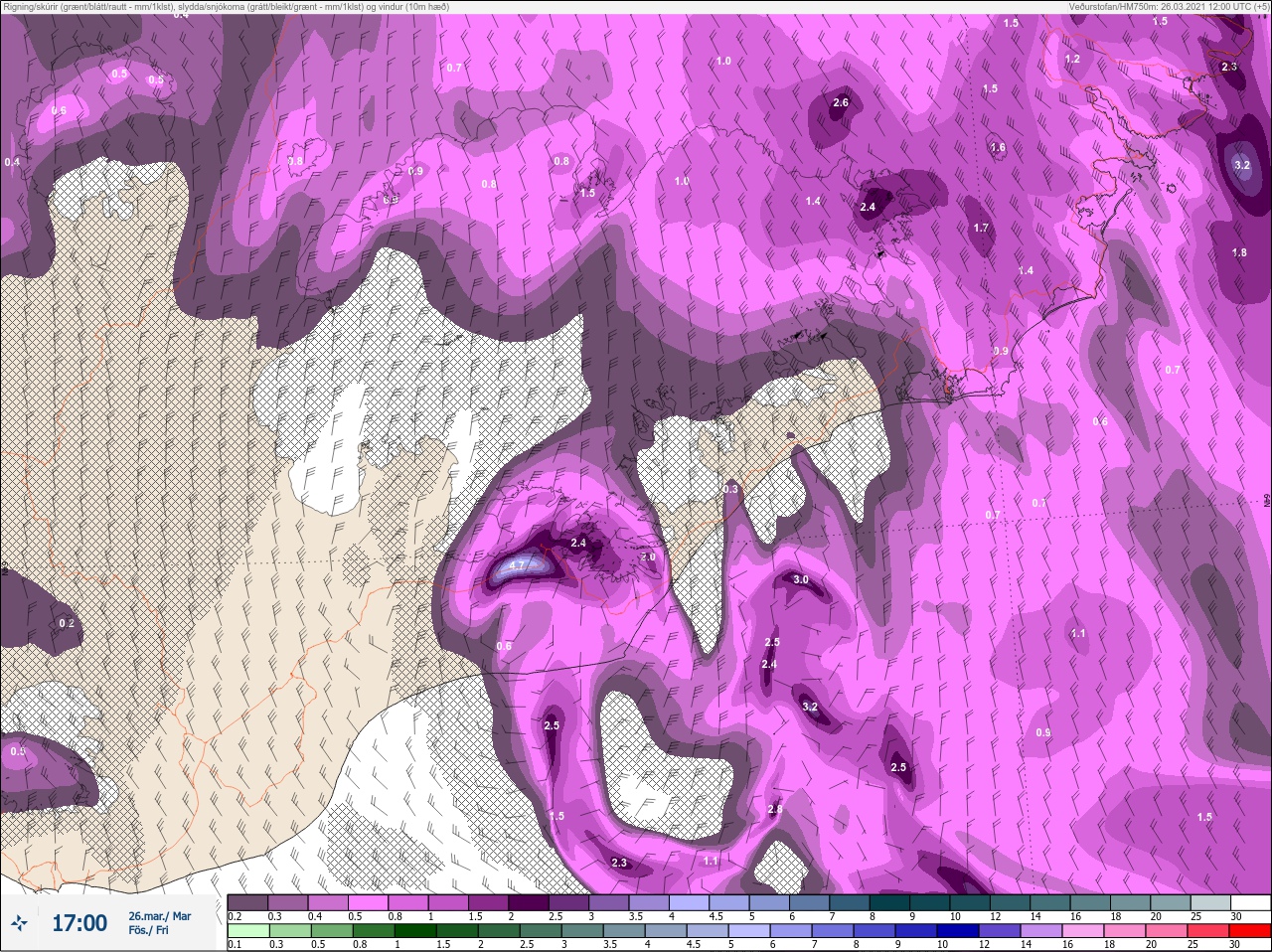Select the first mauve swatch labeled 0.2 in top legend
This screenshot has width=1272, height=952.
[247, 902]
